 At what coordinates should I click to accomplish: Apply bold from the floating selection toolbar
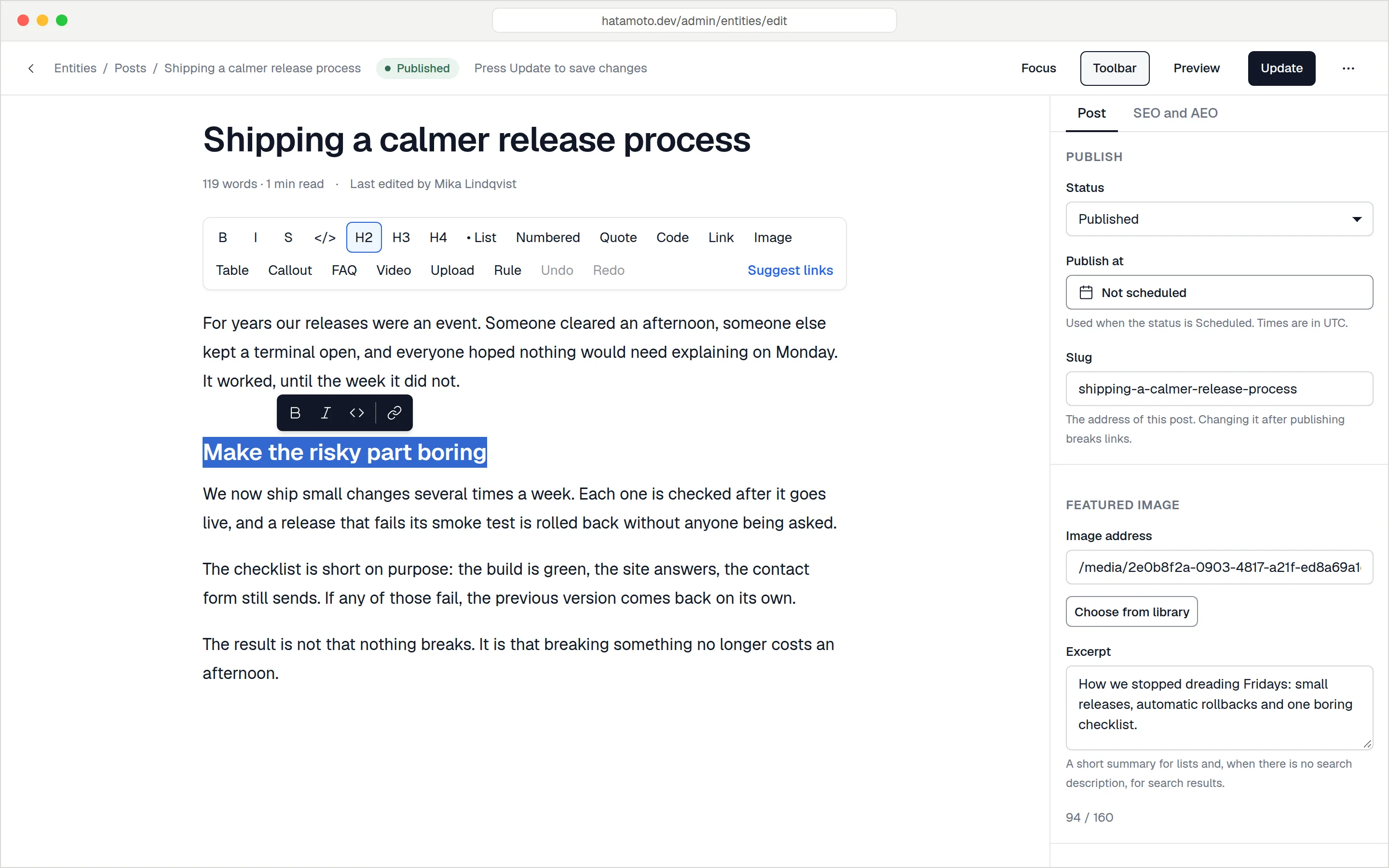point(295,413)
